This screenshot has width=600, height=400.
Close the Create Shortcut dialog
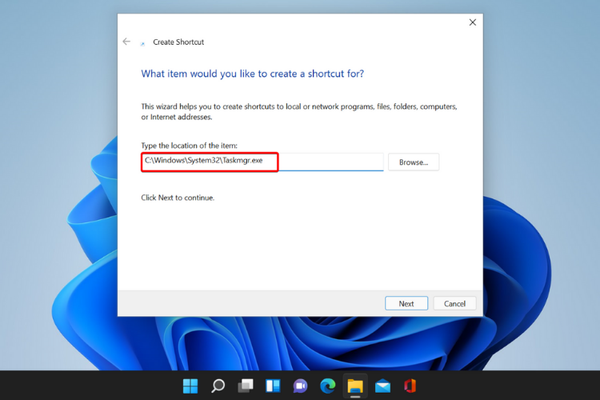[x=472, y=22]
